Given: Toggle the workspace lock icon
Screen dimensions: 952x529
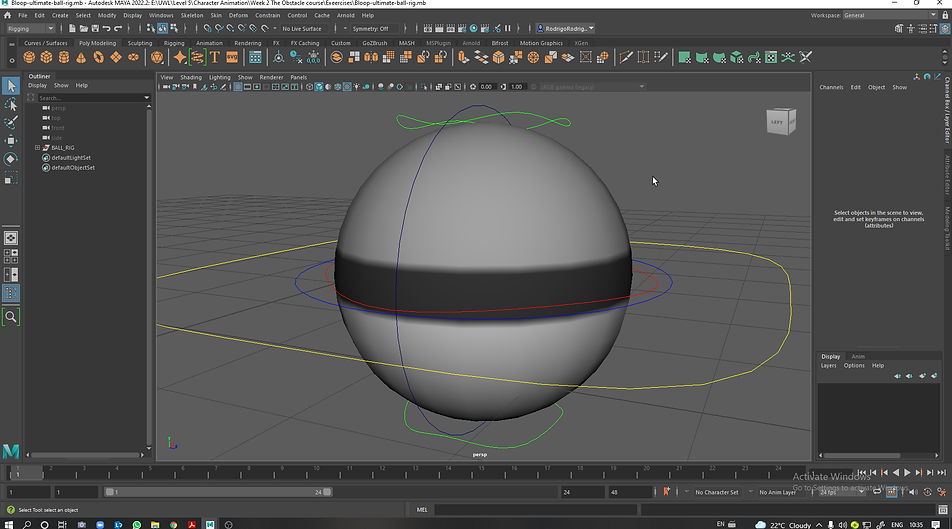Looking at the screenshot, I should (x=944, y=15).
